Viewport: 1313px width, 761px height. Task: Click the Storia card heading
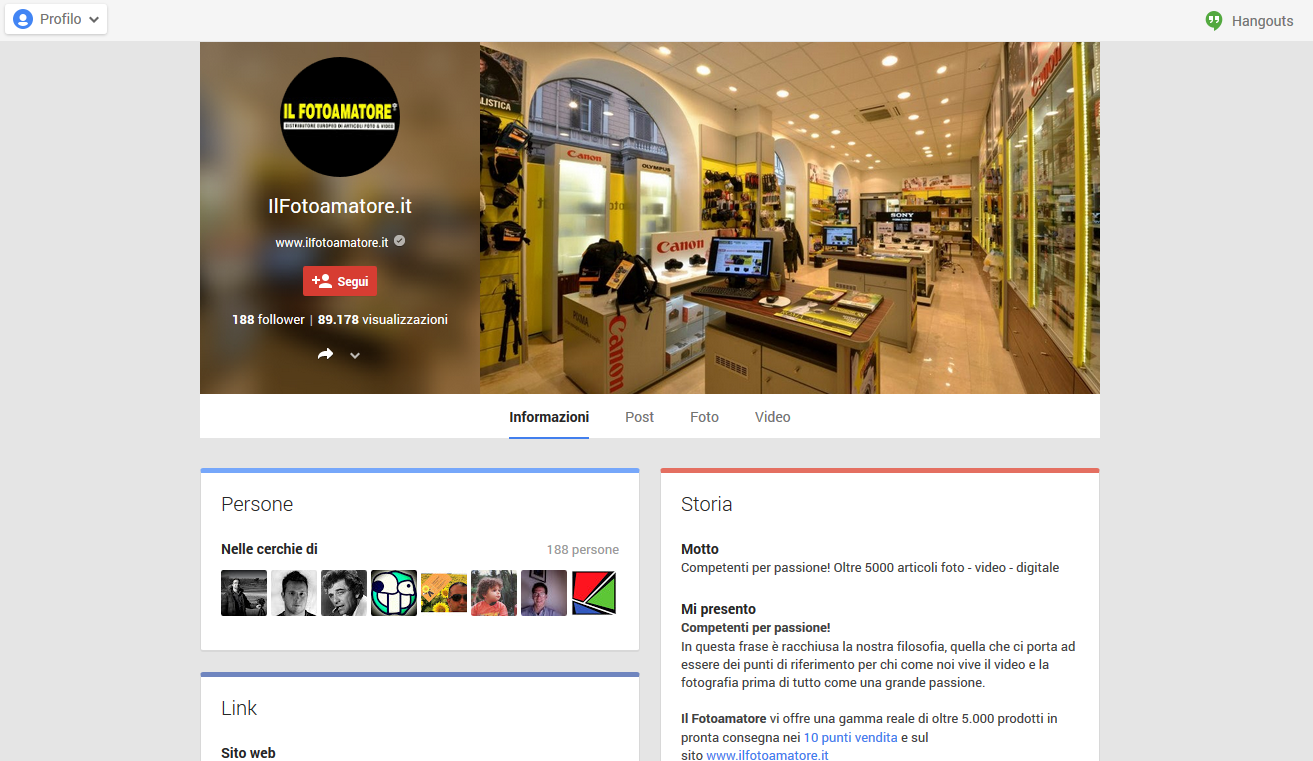tap(707, 505)
